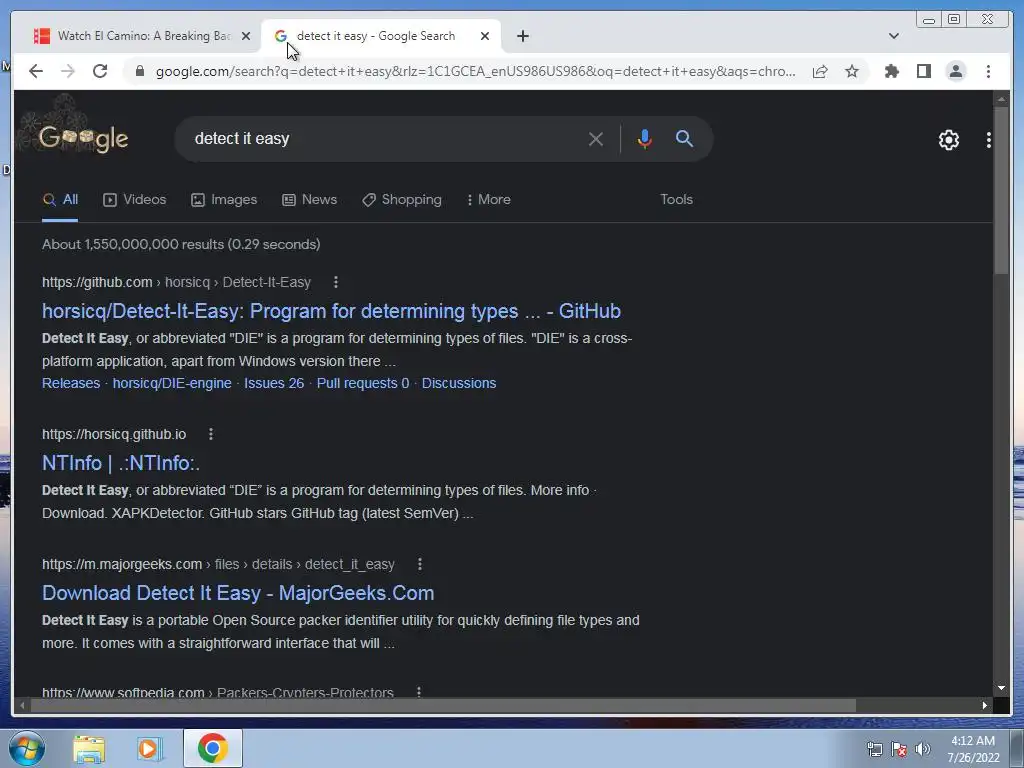Switch to News results

310,200
